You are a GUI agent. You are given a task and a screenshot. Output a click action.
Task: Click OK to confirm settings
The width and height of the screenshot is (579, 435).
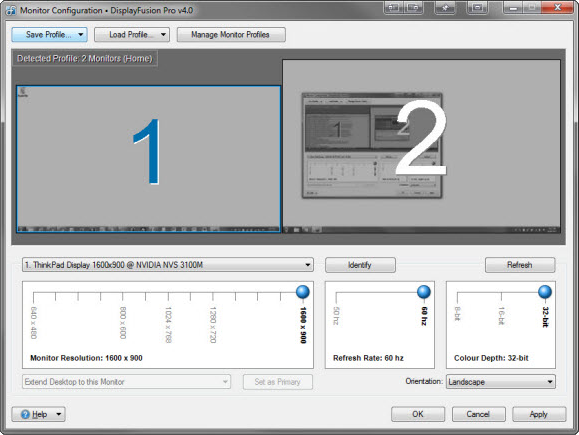tap(418, 414)
